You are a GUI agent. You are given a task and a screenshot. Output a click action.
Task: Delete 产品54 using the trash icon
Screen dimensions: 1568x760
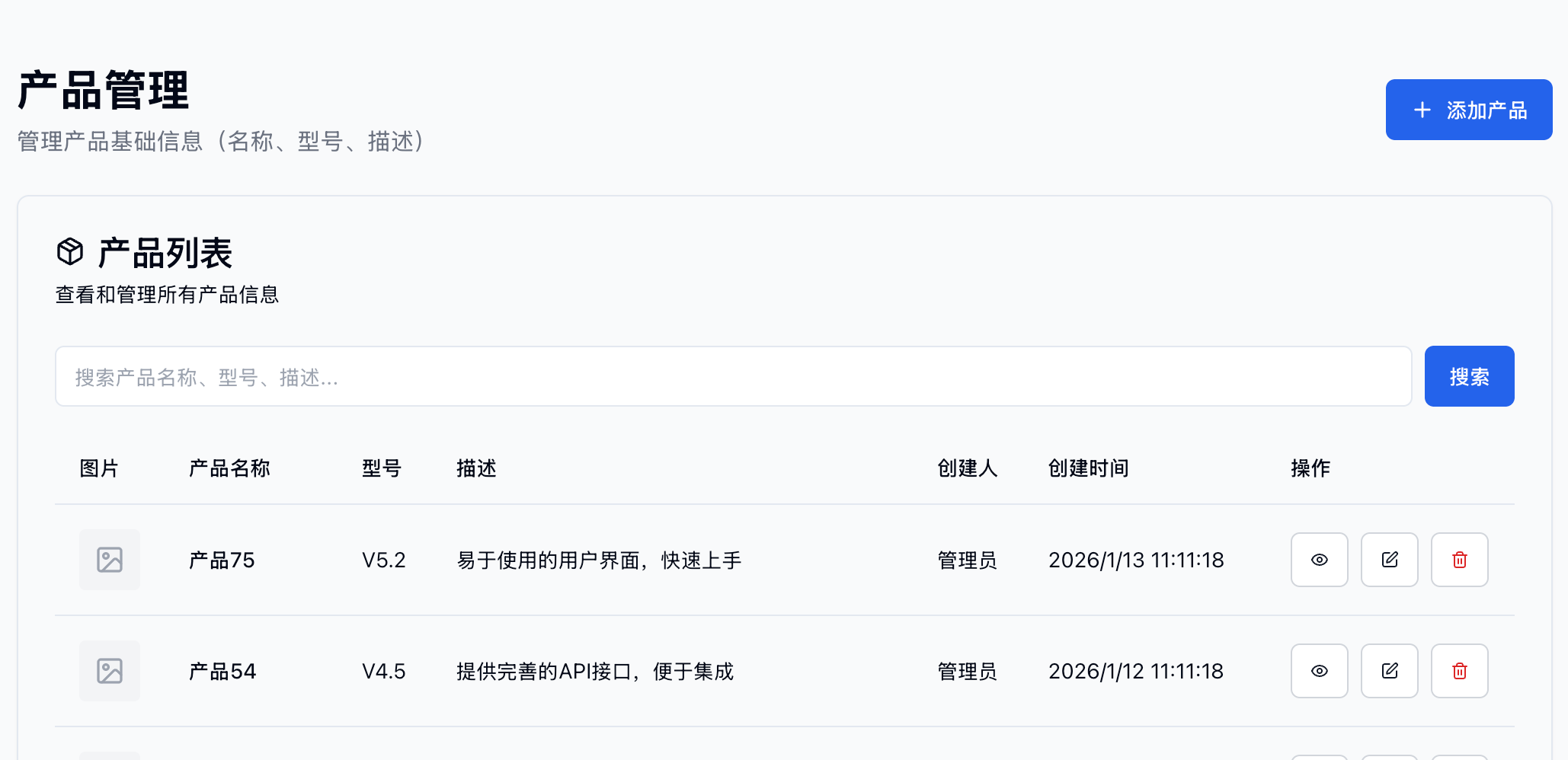coord(1459,671)
